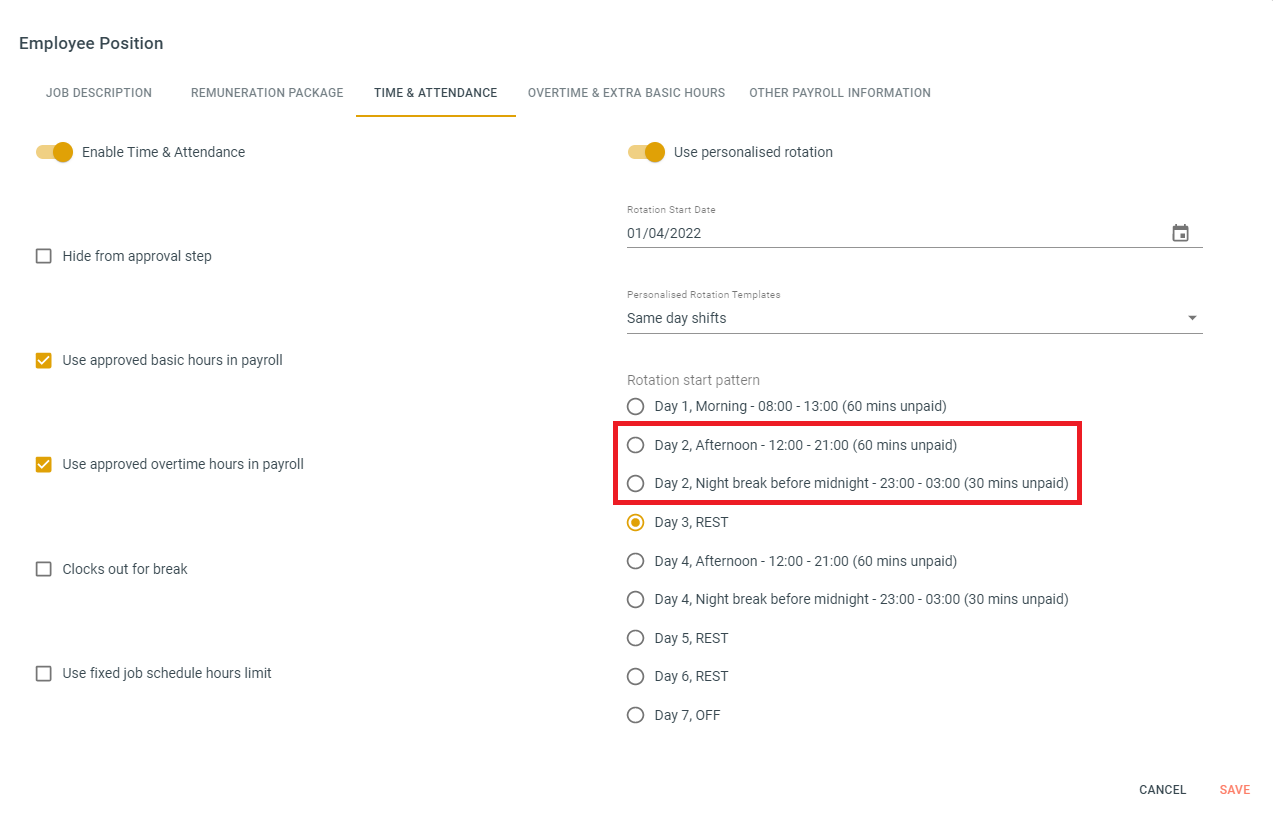Image resolution: width=1273 pixels, height=816 pixels.
Task: Check Use fixed job schedule hours limit
Action: tap(44, 673)
